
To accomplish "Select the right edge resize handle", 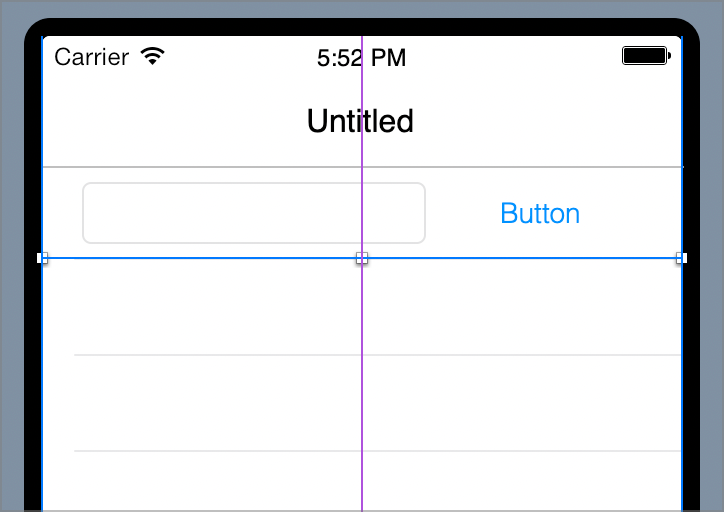I will (x=681, y=258).
